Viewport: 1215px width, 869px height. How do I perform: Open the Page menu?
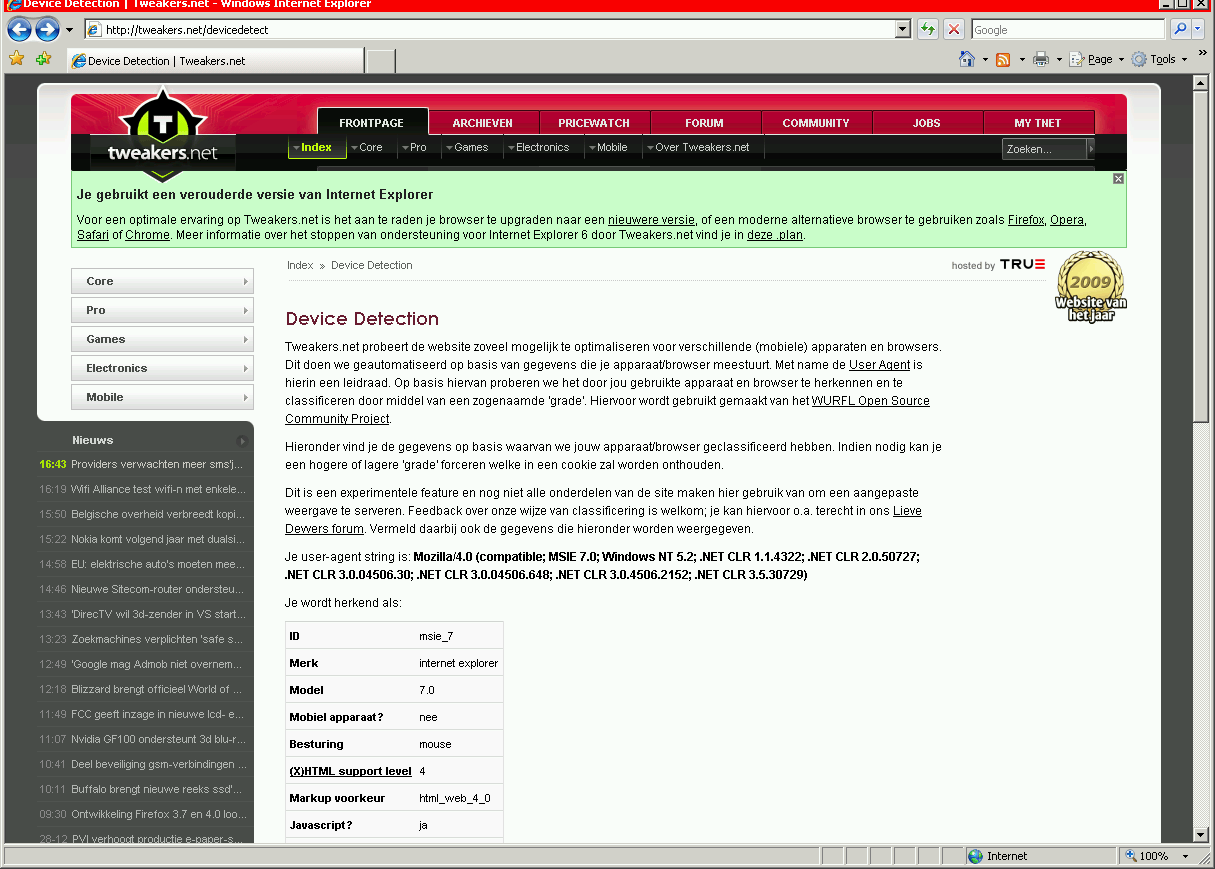click(1096, 60)
